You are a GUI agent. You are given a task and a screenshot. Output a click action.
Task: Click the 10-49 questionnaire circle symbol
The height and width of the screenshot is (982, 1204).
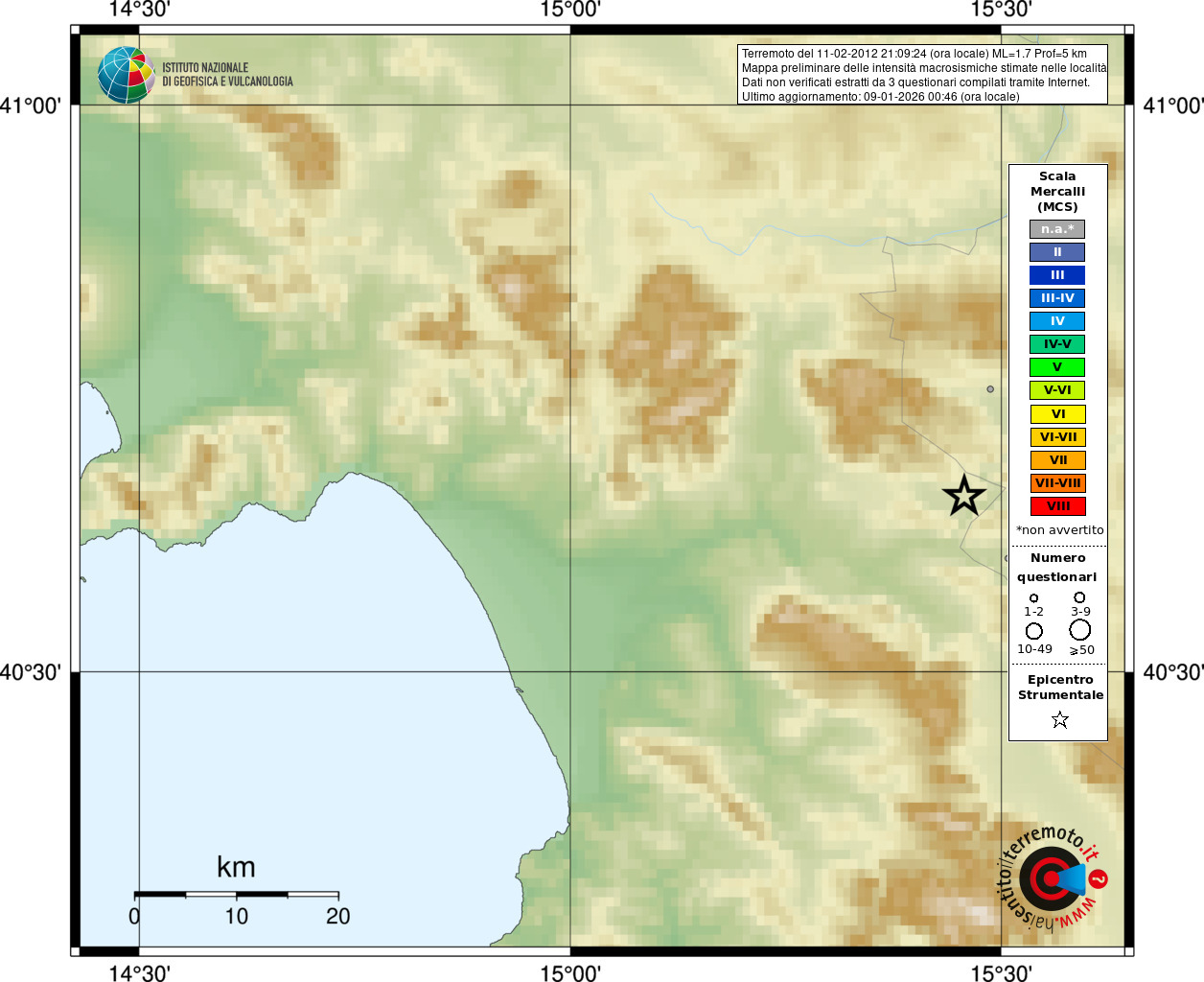pos(1034,631)
